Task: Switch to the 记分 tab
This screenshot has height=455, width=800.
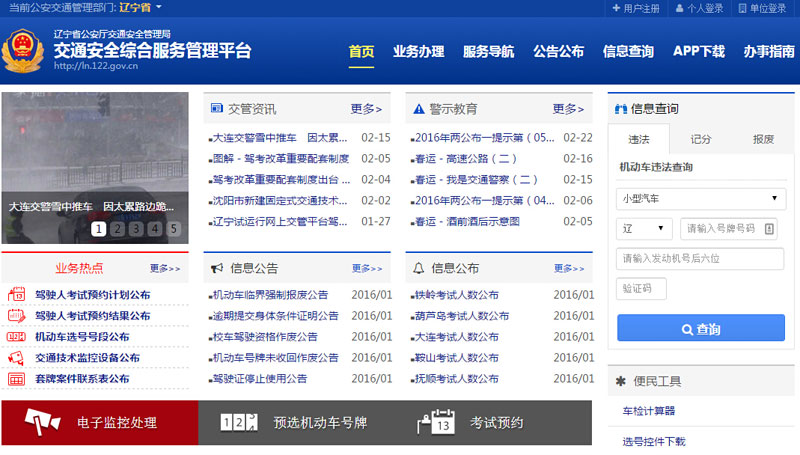Action: (x=701, y=139)
